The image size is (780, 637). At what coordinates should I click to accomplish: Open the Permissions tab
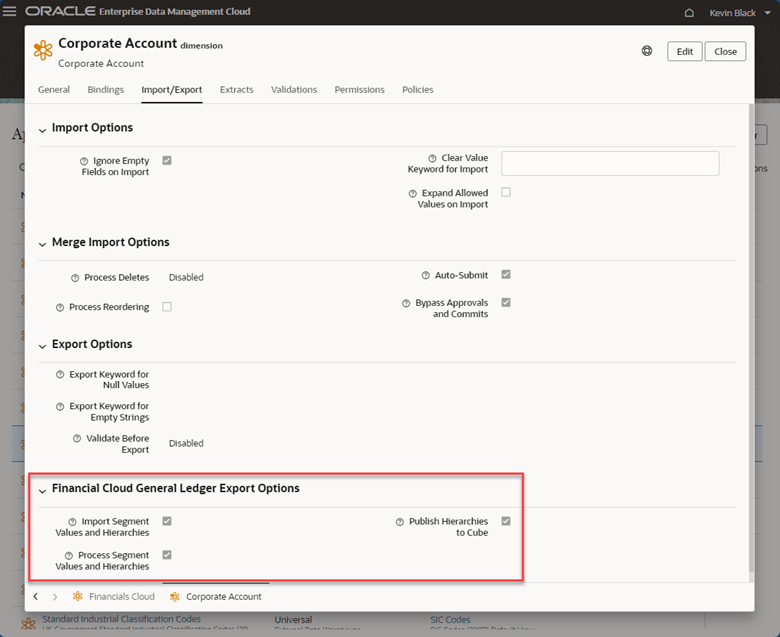(360, 90)
